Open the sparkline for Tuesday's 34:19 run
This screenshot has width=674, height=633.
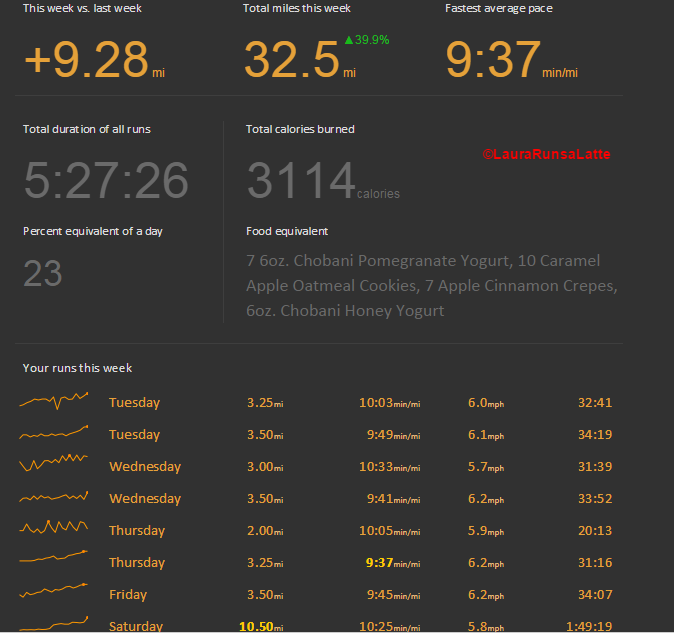tap(53, 434)
